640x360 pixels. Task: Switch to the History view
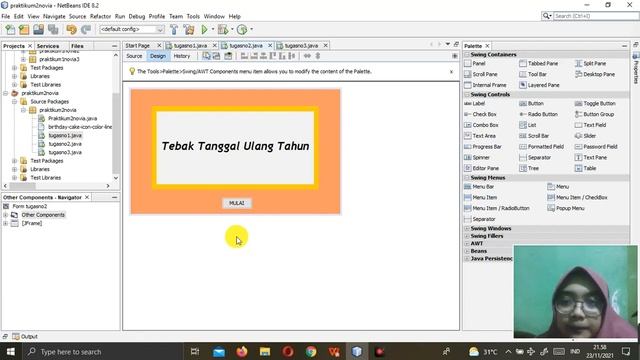182,56
